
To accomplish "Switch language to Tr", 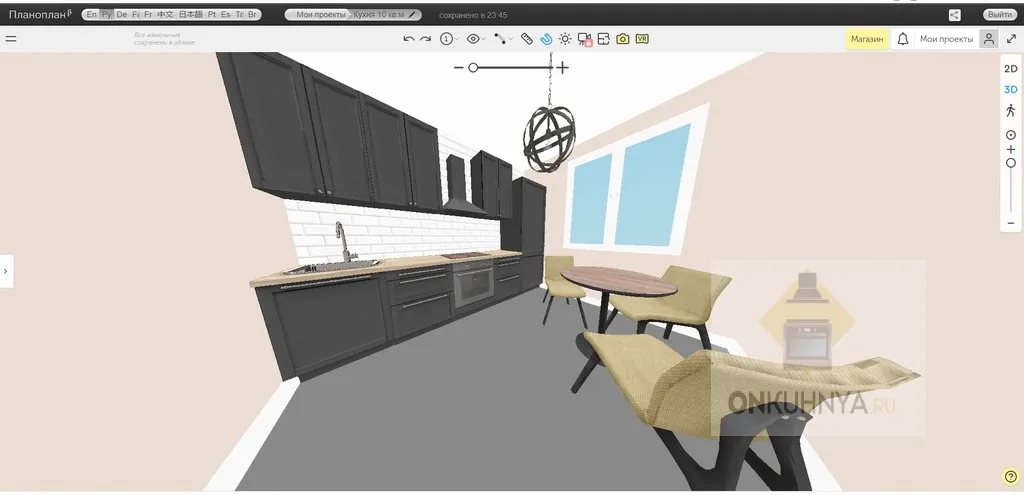I will coord(238,14).
